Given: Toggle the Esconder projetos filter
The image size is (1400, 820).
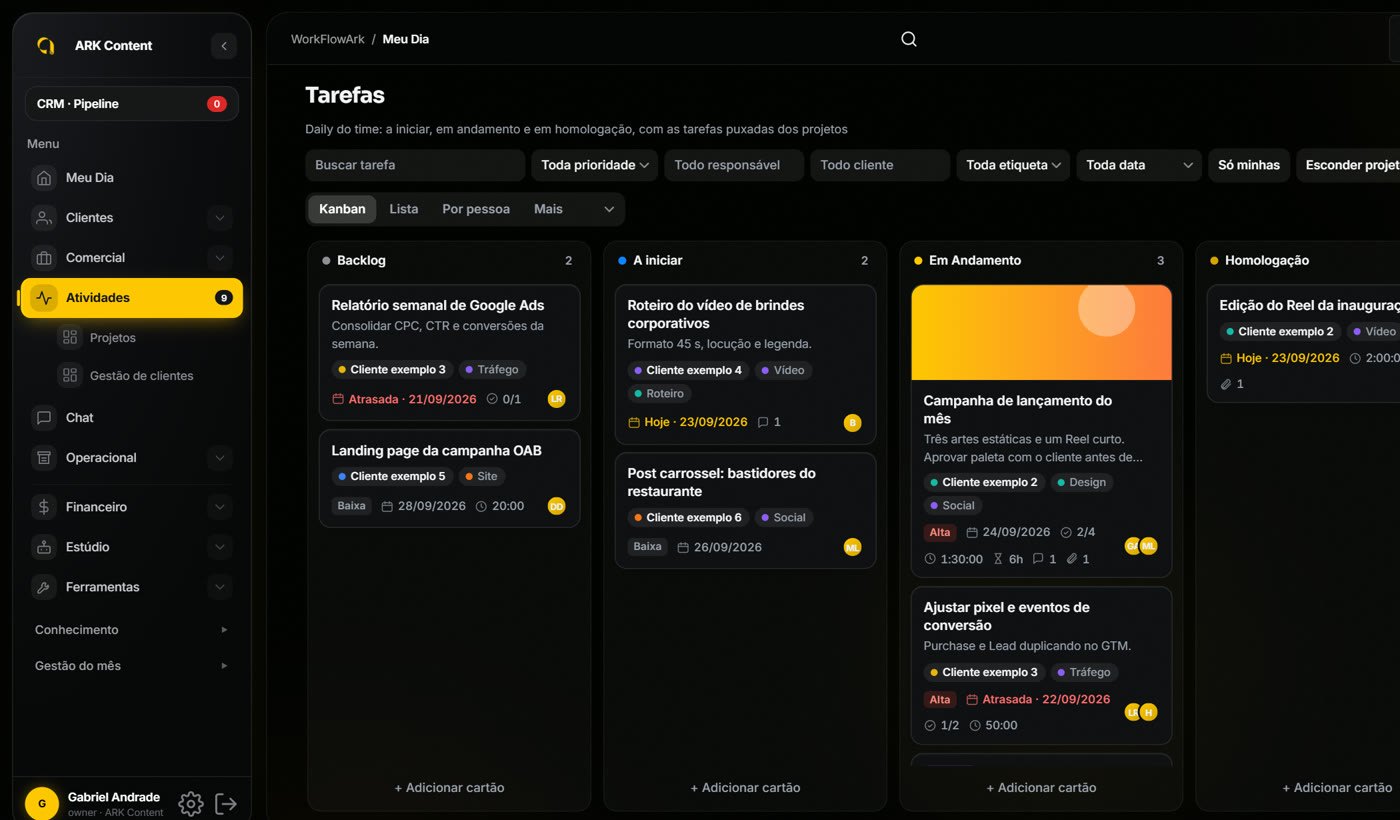Looking at the screenshot, I should click(1349, 165).
